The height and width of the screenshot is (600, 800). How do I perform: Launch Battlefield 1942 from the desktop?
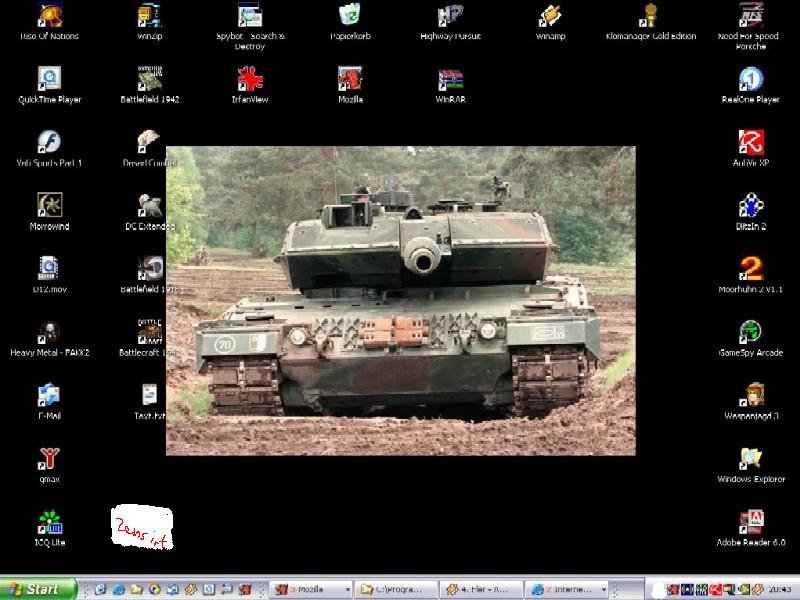coord(150,80)
